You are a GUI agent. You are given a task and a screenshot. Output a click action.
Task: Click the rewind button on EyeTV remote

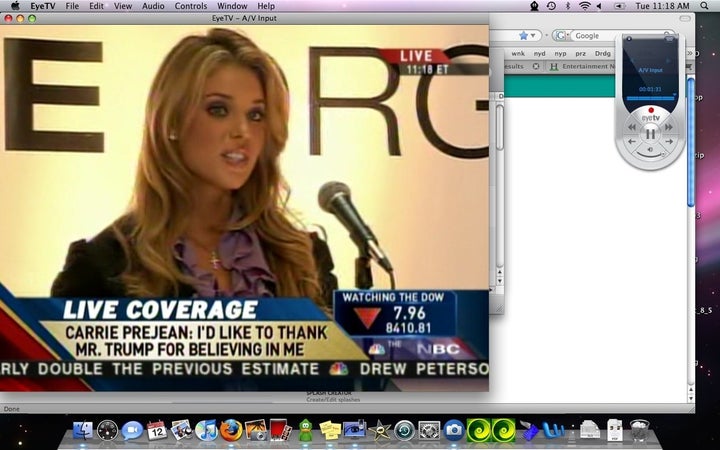click(x=632, y=127)
